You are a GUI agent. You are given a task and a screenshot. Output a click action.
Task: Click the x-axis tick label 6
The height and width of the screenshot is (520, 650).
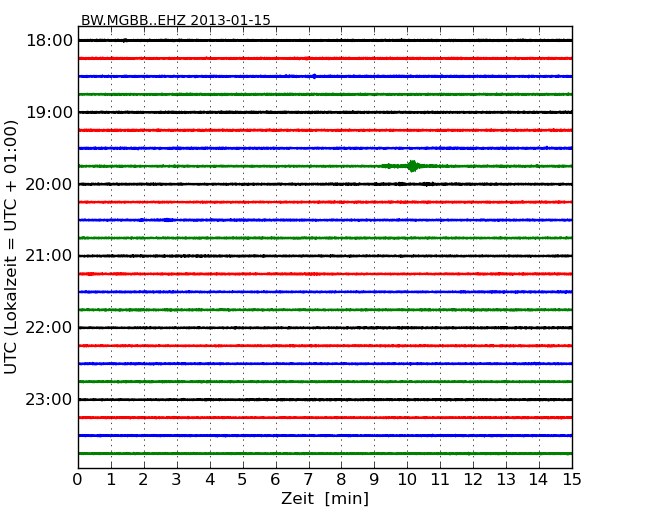point(275,480)
